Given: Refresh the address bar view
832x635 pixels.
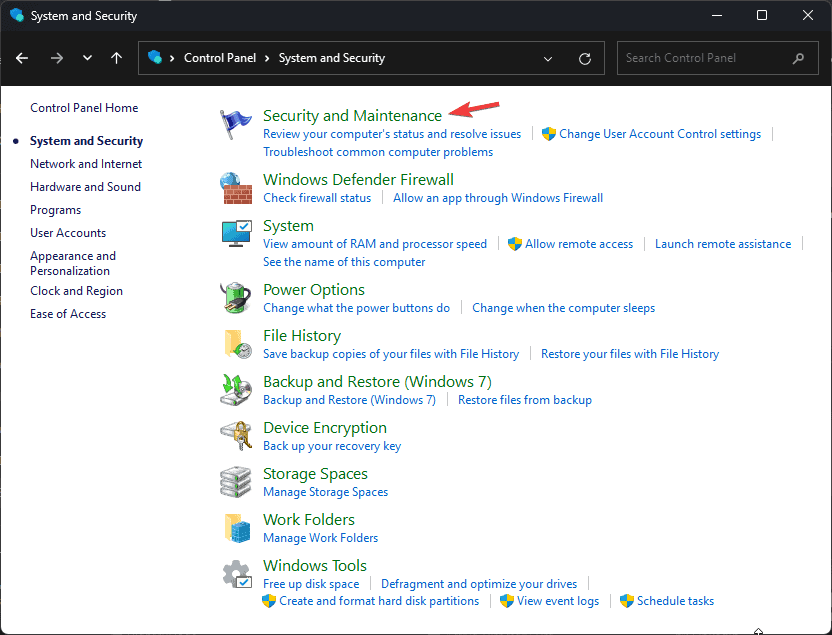Looking at the screenshot, I should (x=585, y=58).
